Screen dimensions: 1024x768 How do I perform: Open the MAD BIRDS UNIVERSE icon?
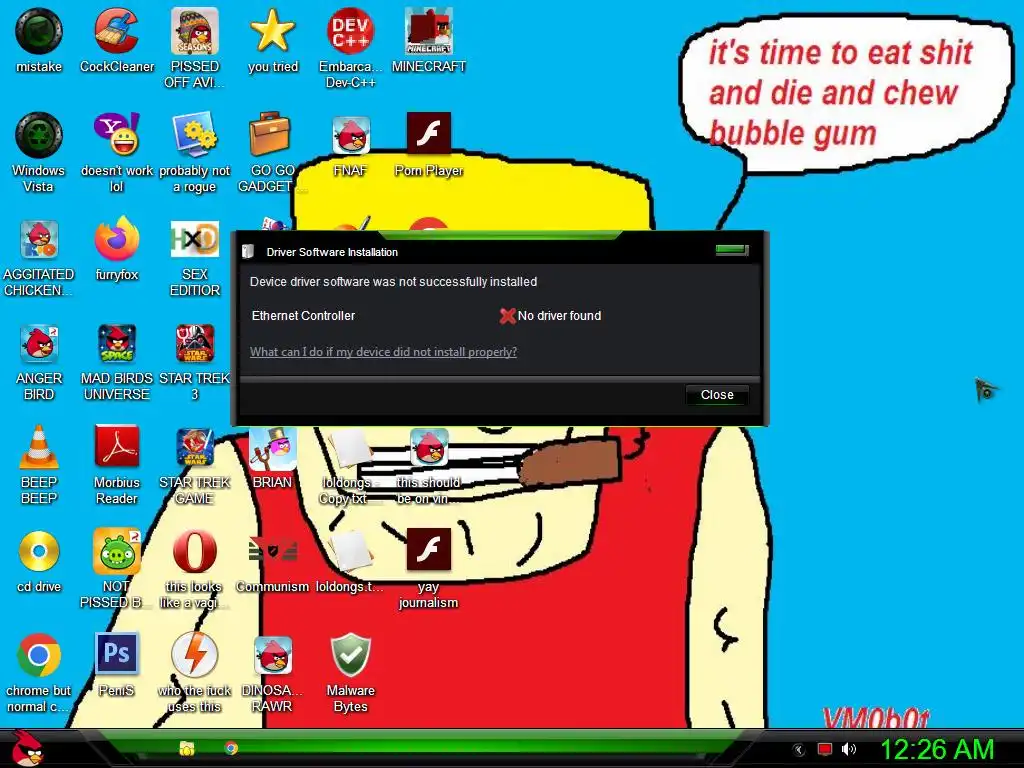(116, 344)
